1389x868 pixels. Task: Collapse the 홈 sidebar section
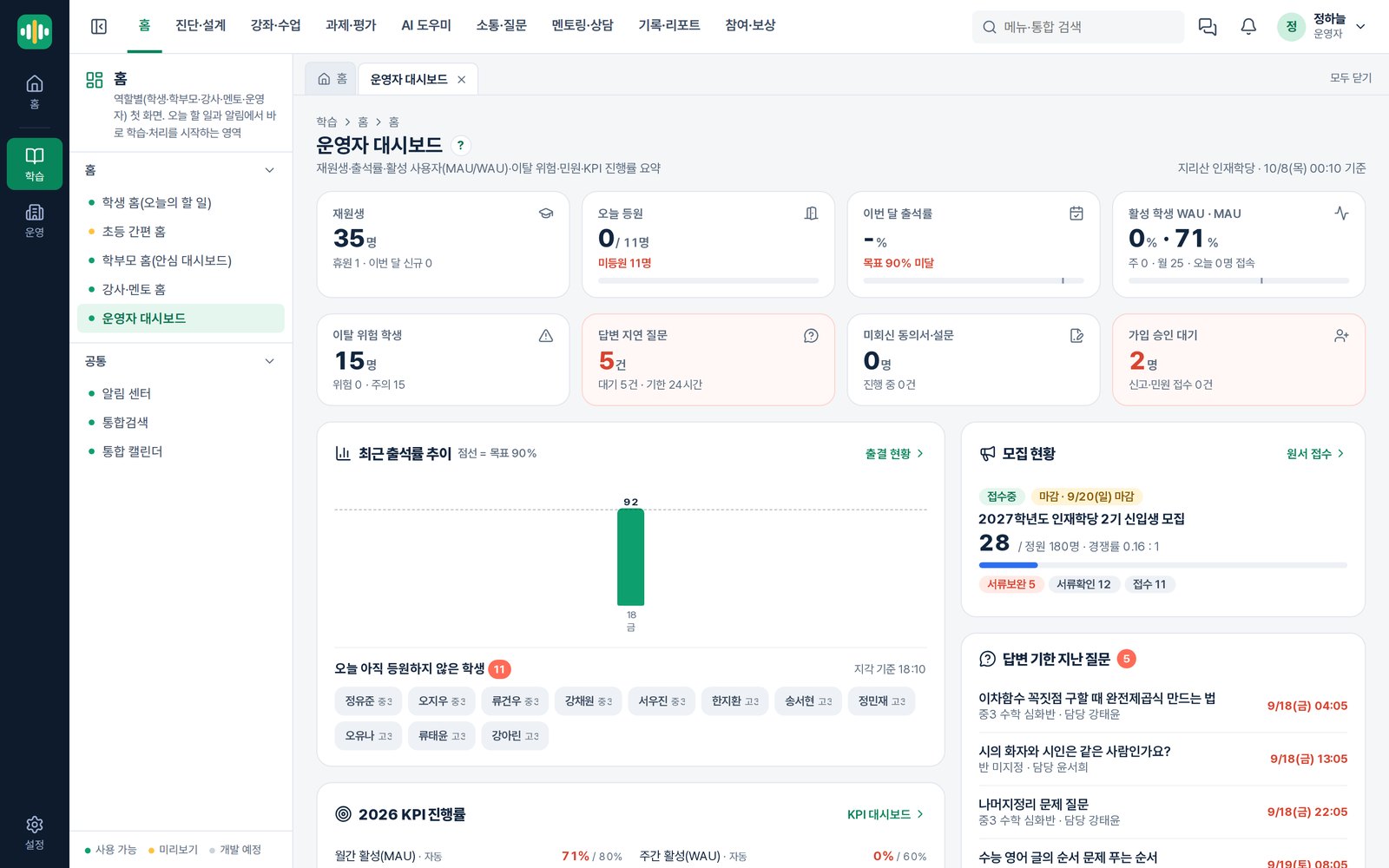270,170
